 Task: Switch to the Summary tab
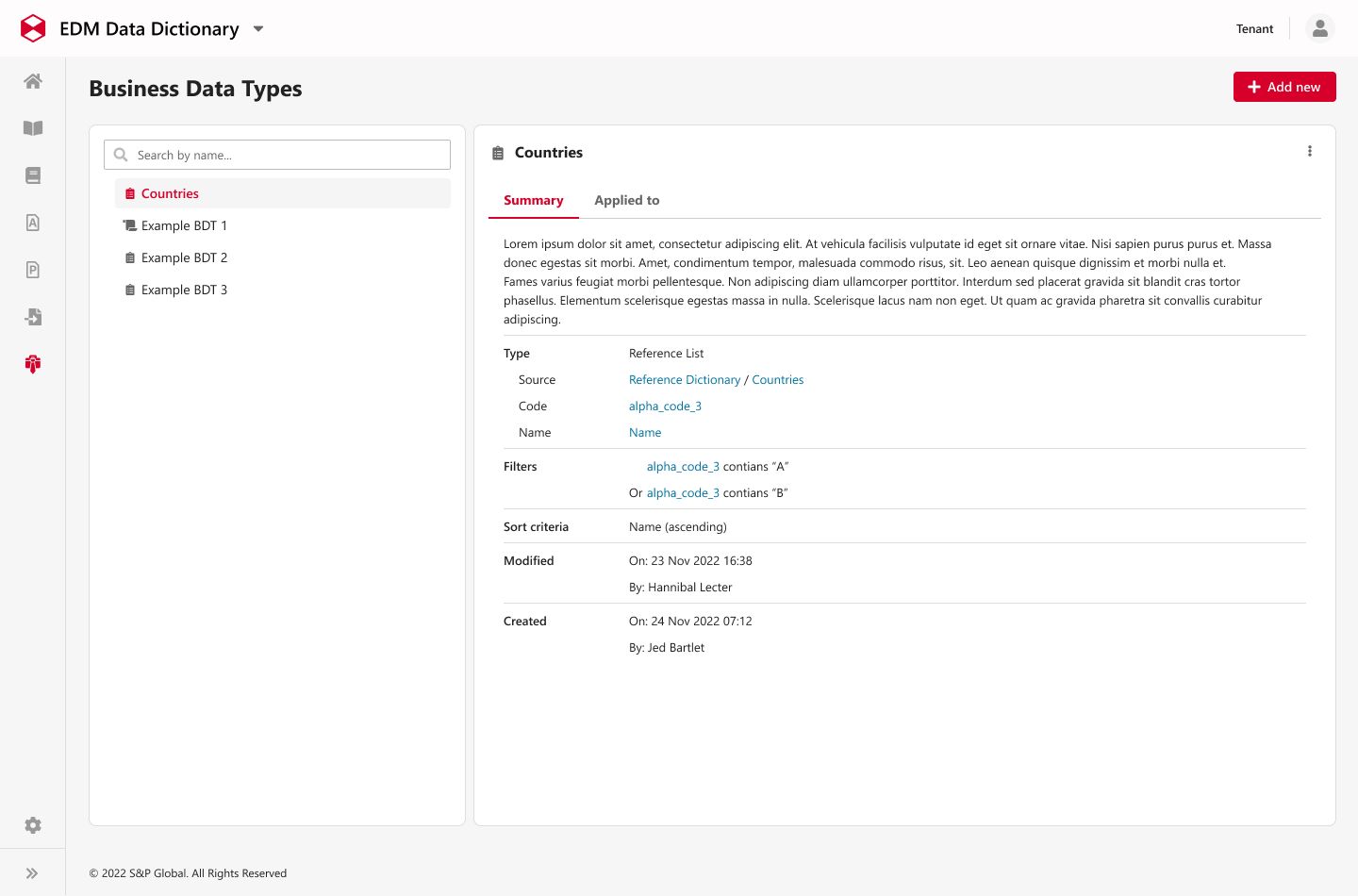click(534, 200)
